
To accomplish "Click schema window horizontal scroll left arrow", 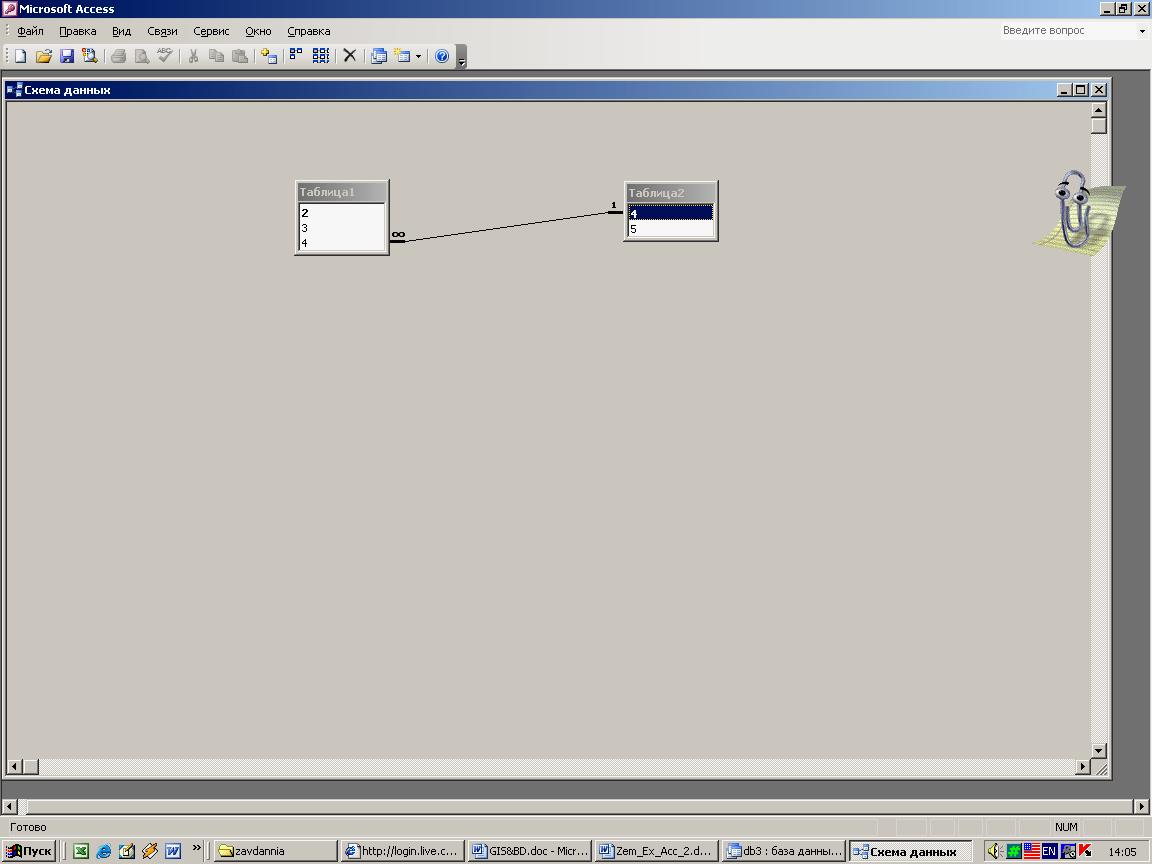I will pyautogui.click(x=14, y=766).
